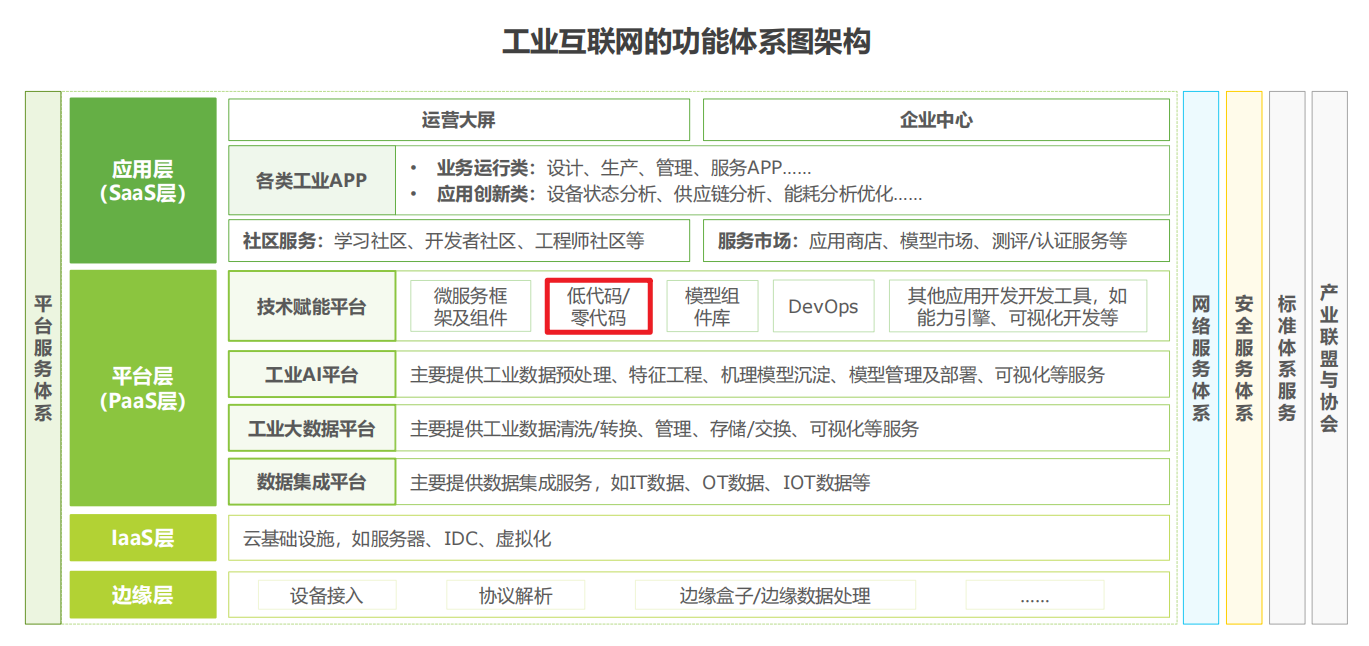Click the 数据集成服务 description text
The height and width of the screenshot is (646, 1369).
[640, 483]
